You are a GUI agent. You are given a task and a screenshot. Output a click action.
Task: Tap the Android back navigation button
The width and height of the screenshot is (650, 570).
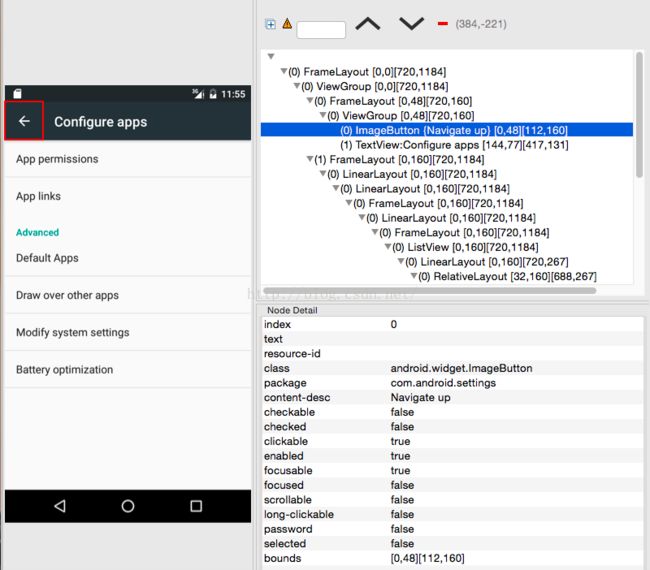60,506
